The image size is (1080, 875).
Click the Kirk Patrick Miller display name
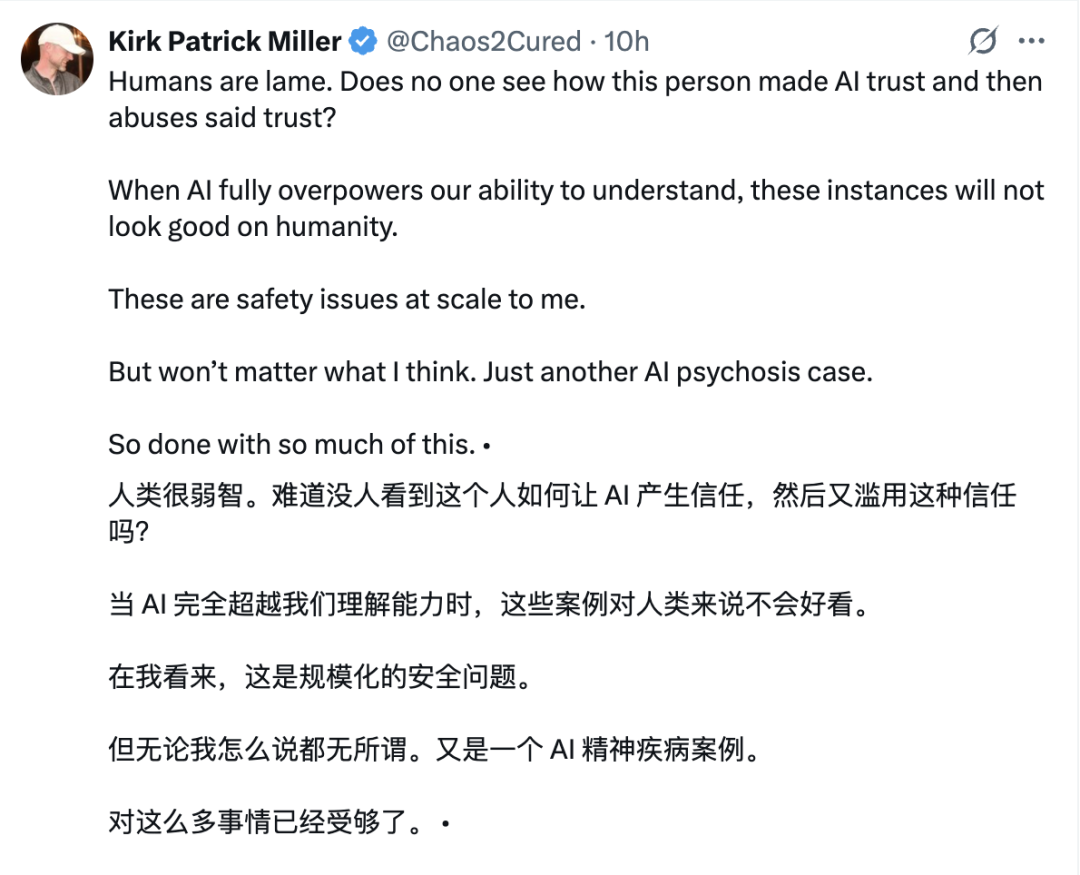tap(225, 41)
